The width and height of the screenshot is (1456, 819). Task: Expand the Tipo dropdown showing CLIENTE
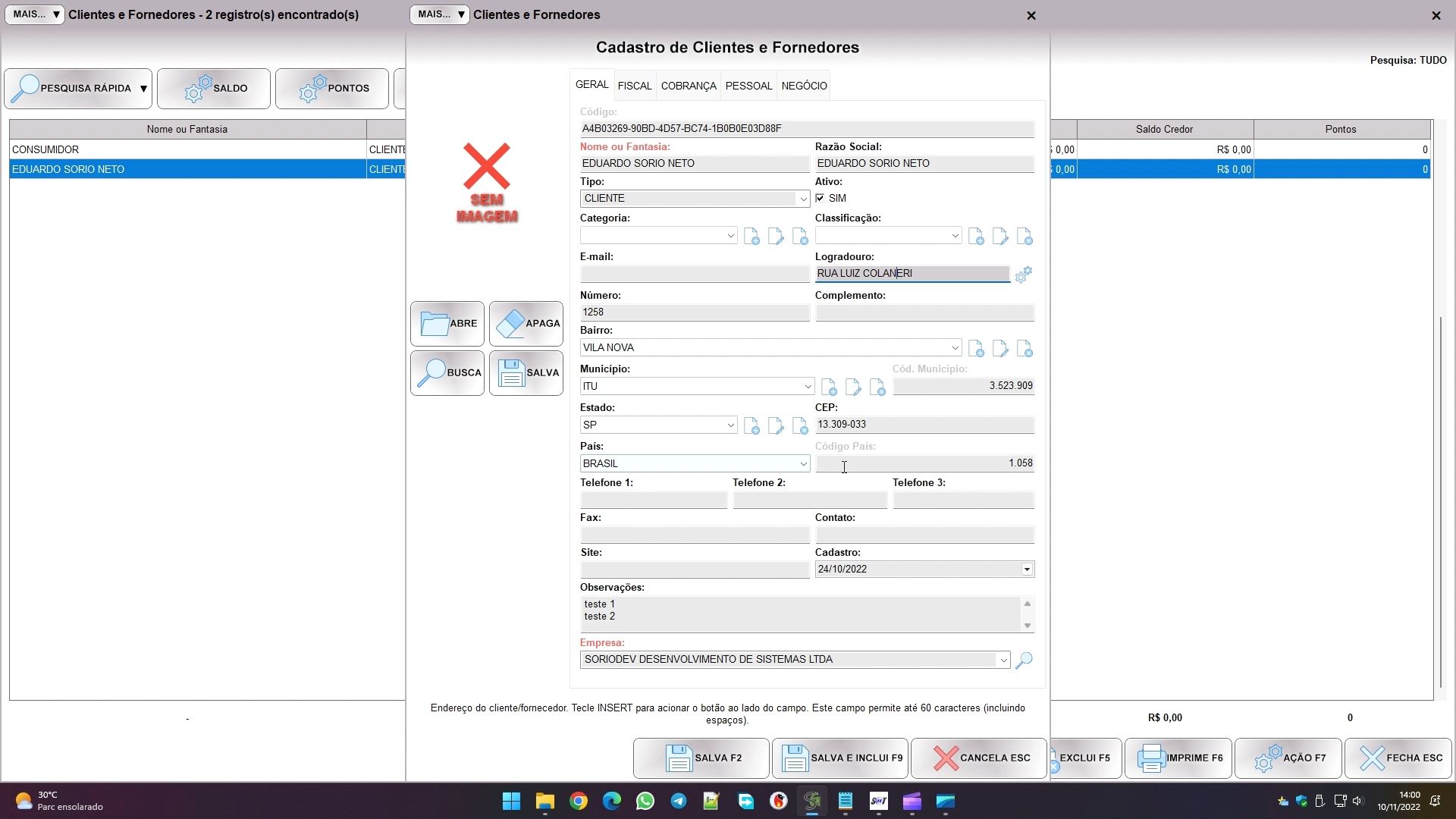[802, 199]
